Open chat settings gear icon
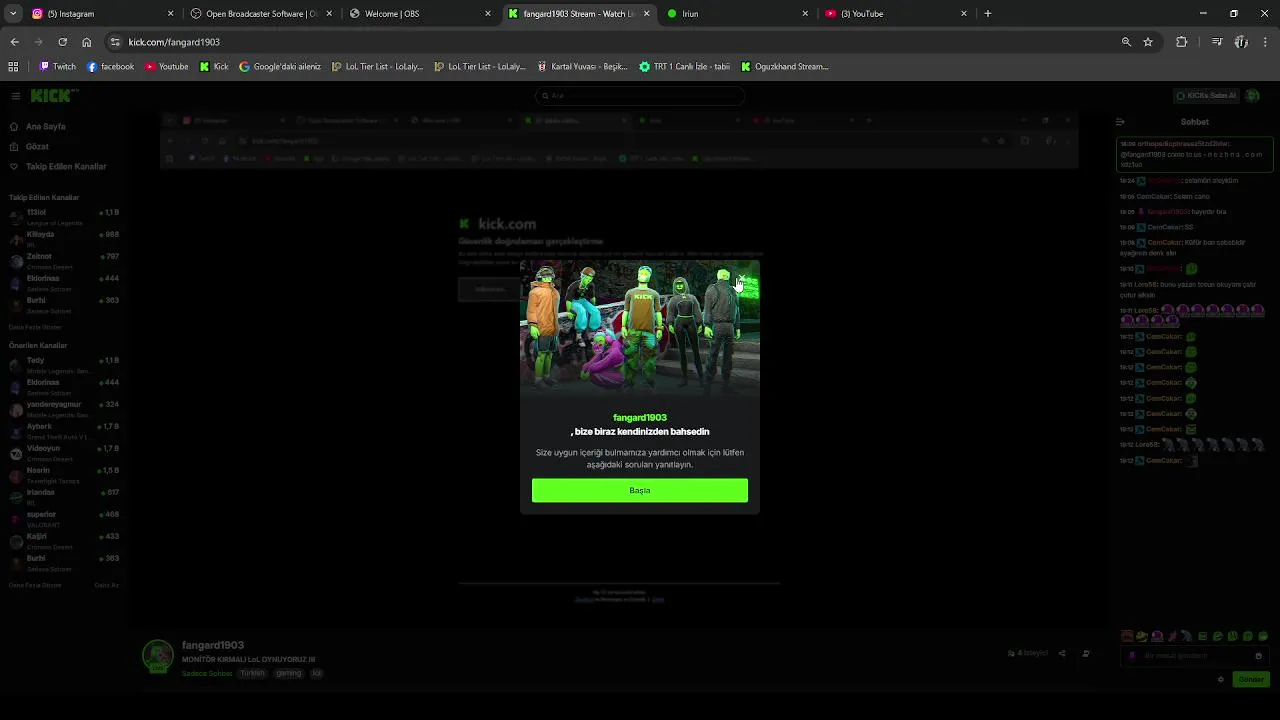This screenshot has height=720, width=1280. (x=1221, y=680)
